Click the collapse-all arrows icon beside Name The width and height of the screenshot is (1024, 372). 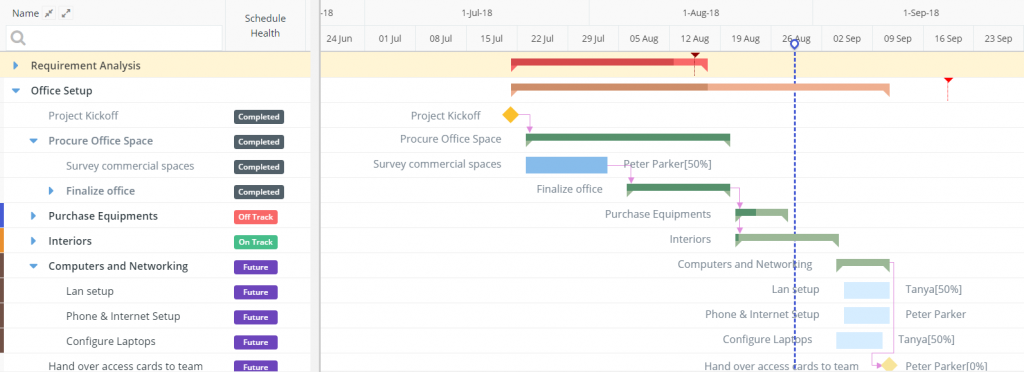pyautogui.click(x=49, y=13)
